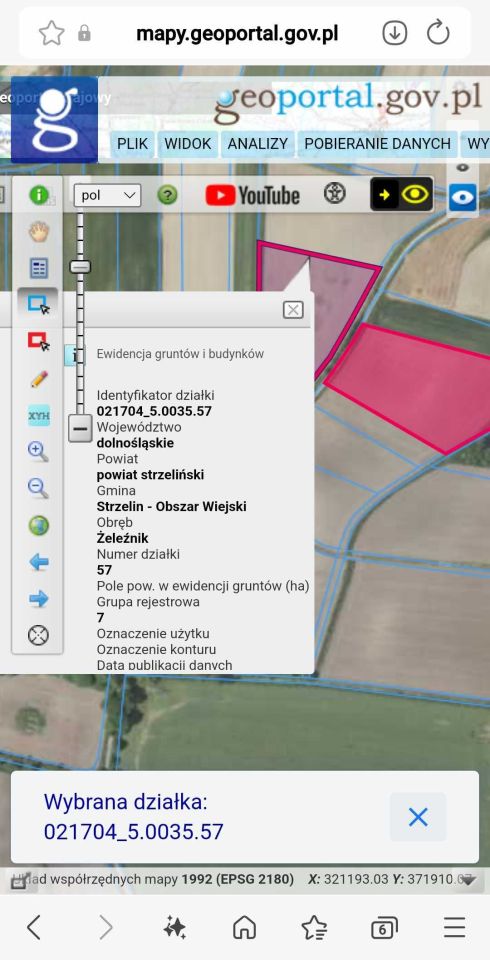Show full extent with globe icon
Image resolution: width=490 pixels, height=960 pixels.
[39, 525]
